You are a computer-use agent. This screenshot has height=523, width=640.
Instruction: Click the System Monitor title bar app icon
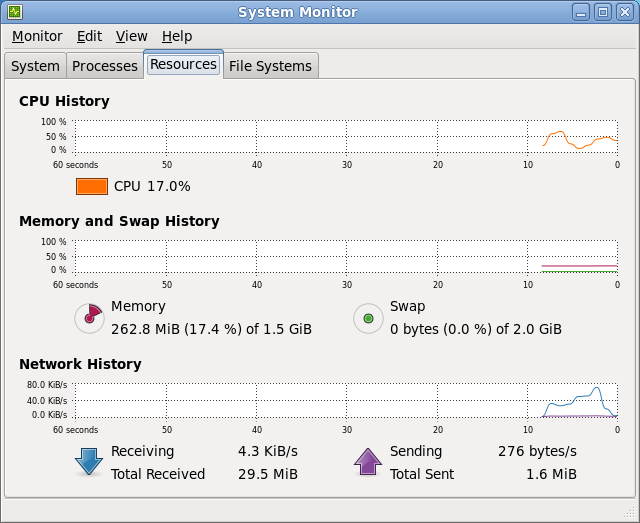tap(15, 12)
